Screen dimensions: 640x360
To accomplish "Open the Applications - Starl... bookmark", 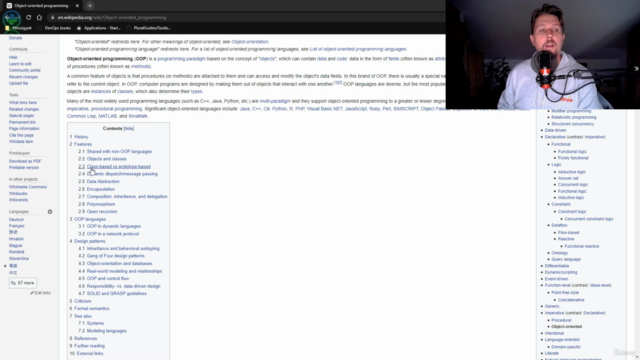I will (99, 28).
